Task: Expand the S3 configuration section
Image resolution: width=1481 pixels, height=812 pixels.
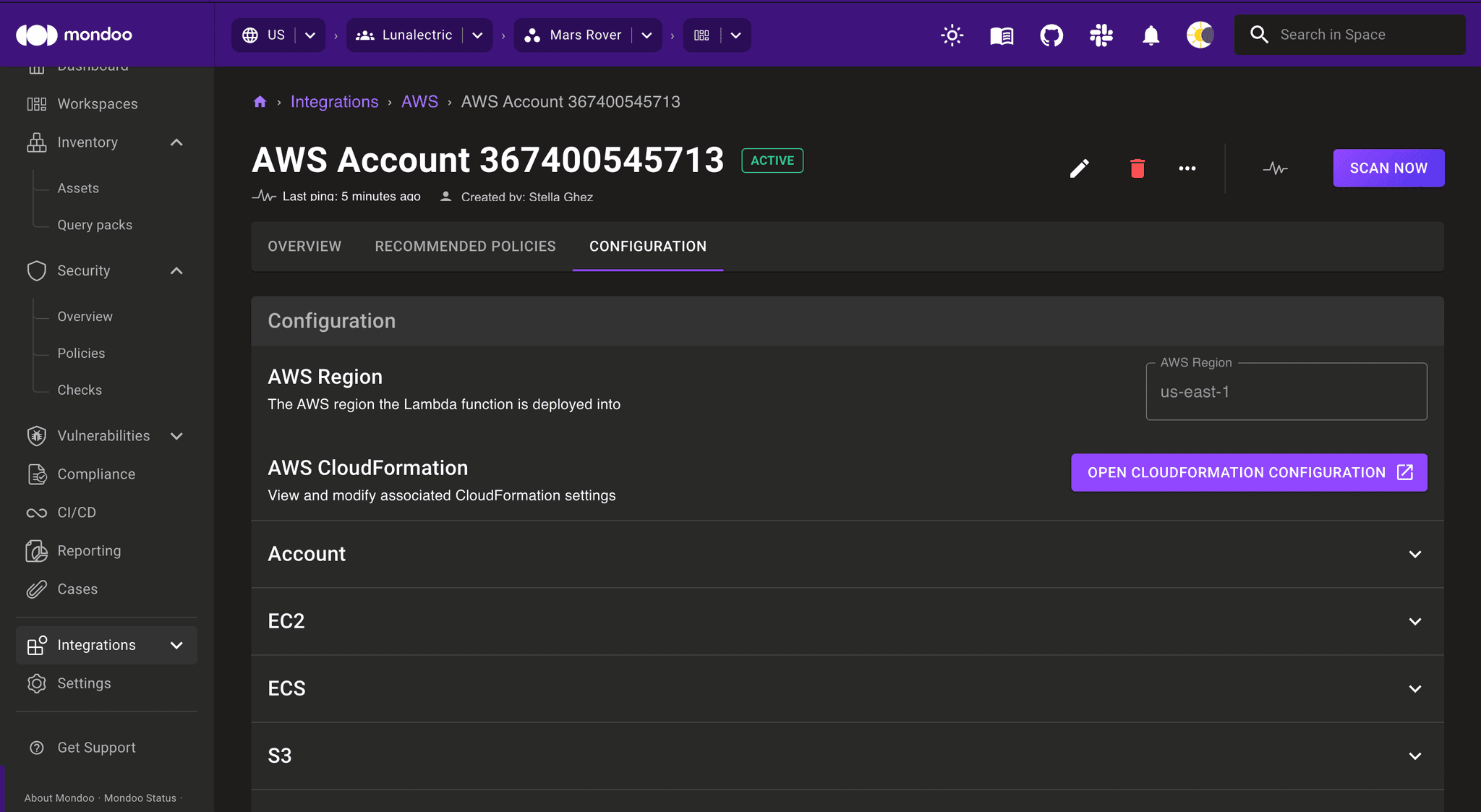Action: 1414,756
